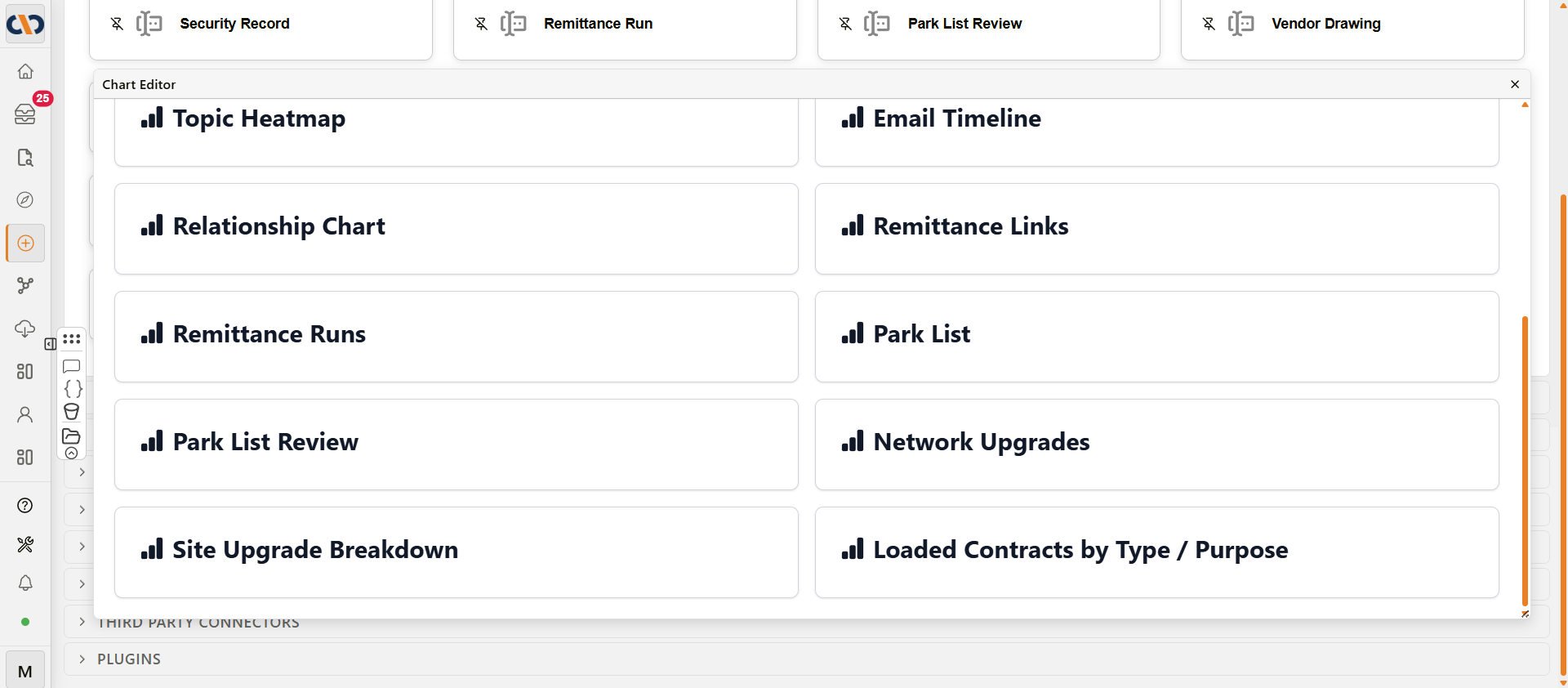This screenshot has height=688, width=1568.
Task: Select the Email Timeline chart
Action: pos(1157,132)
